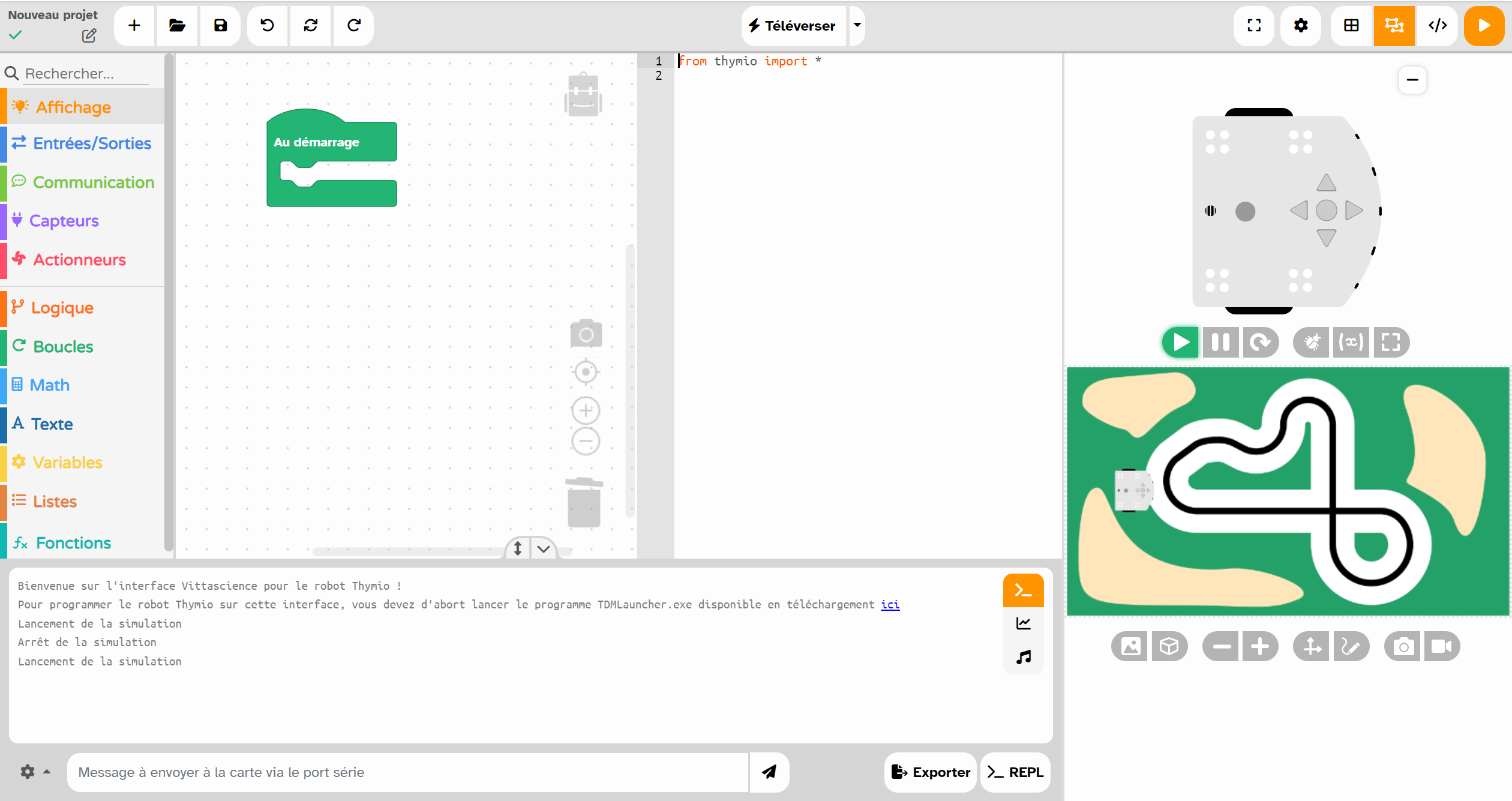Select the Variables category
Viewport: 1512px width, 801px height.
[83, 463]
